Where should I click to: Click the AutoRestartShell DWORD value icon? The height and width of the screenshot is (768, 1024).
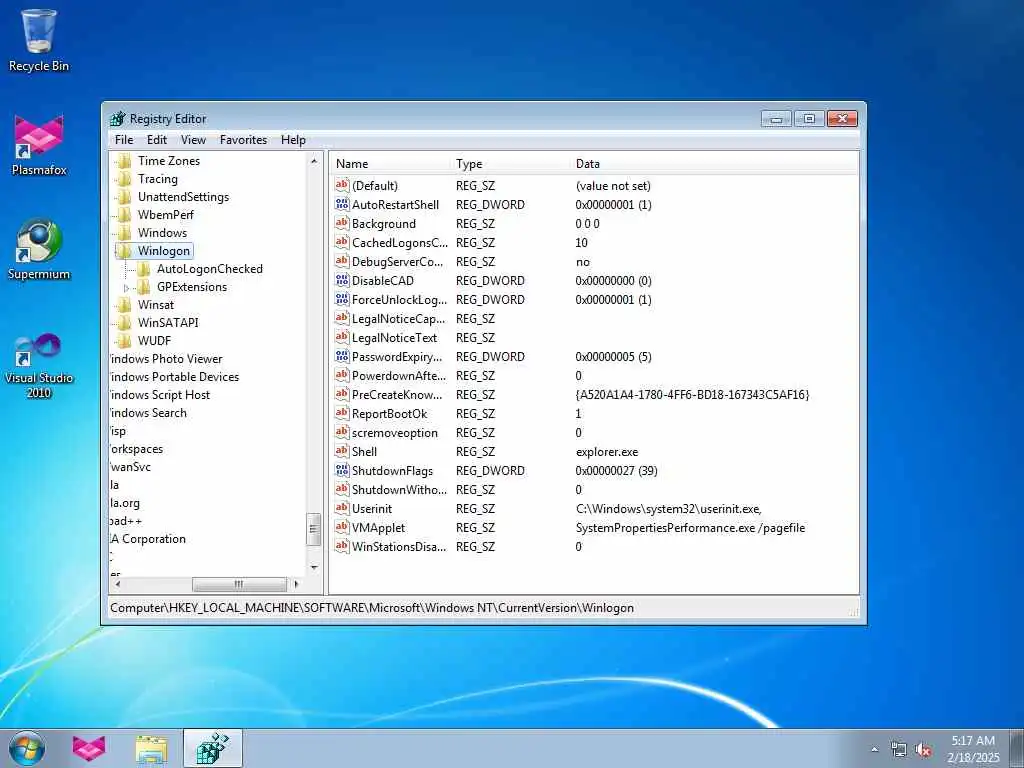[342, 204]
